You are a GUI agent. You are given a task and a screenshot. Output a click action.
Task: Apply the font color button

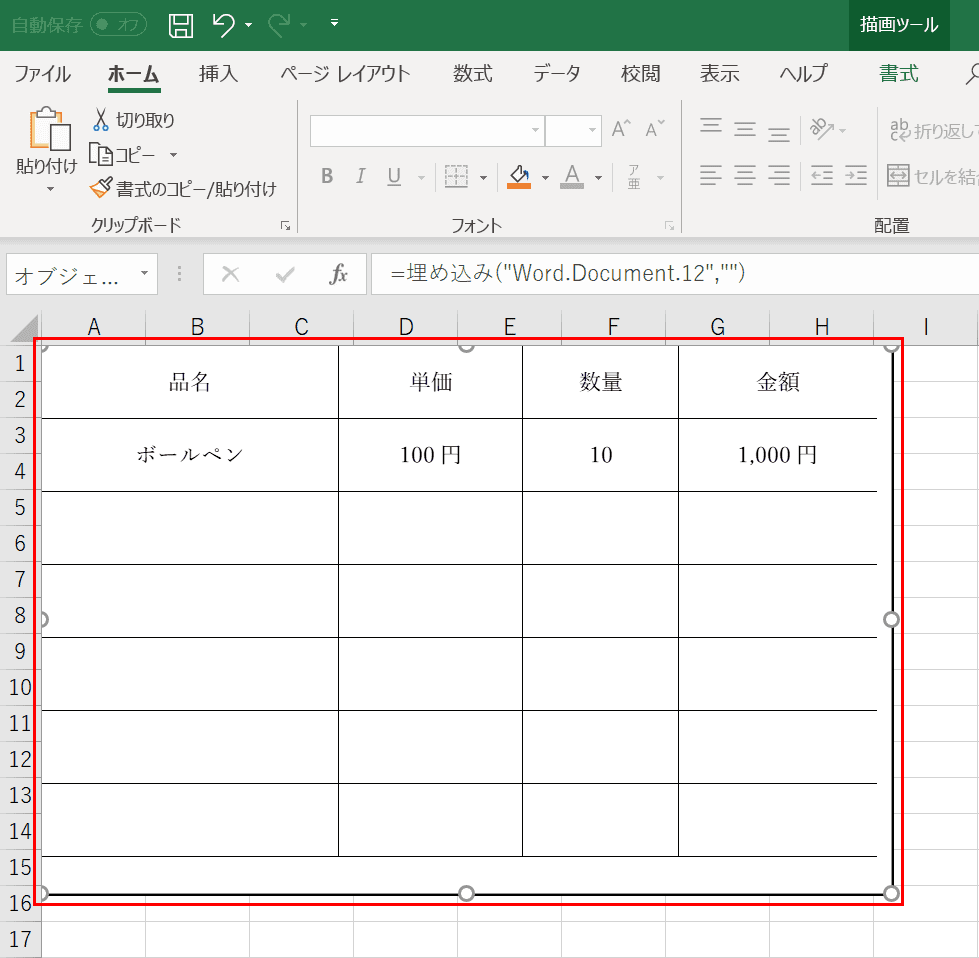[x=572, y=177]
